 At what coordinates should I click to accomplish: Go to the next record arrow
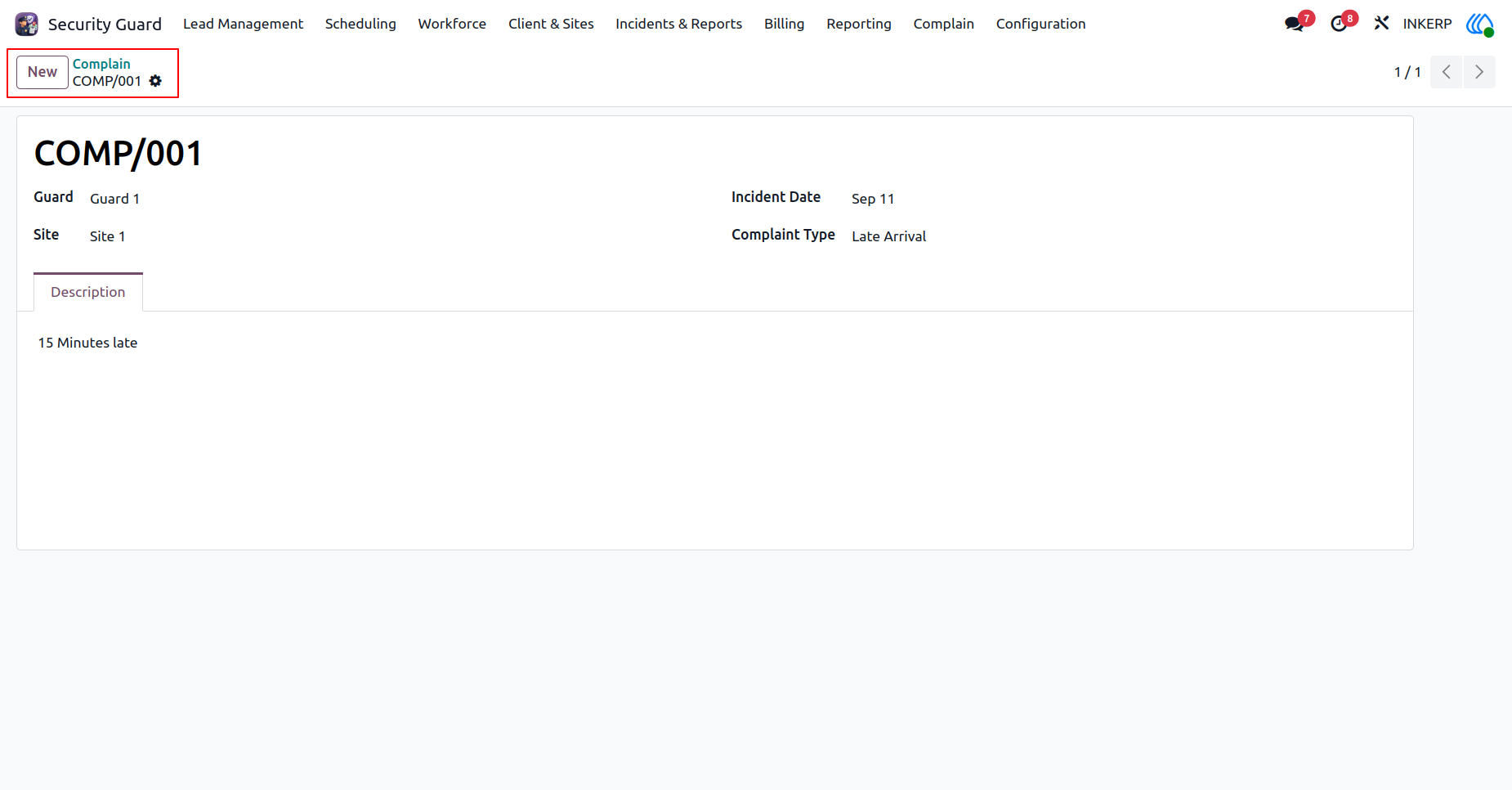[x=1479, y=72]
